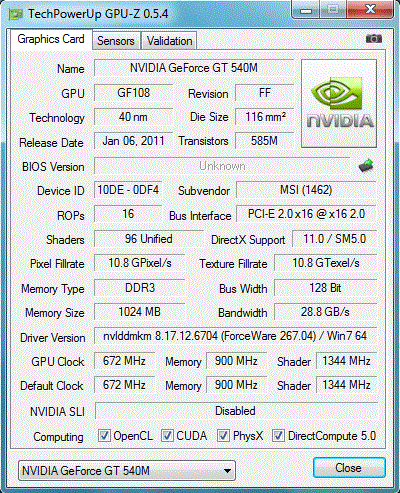Toggle the OpenCL checkbox
The width and height of the screenshot is (400, 493).
104,435
